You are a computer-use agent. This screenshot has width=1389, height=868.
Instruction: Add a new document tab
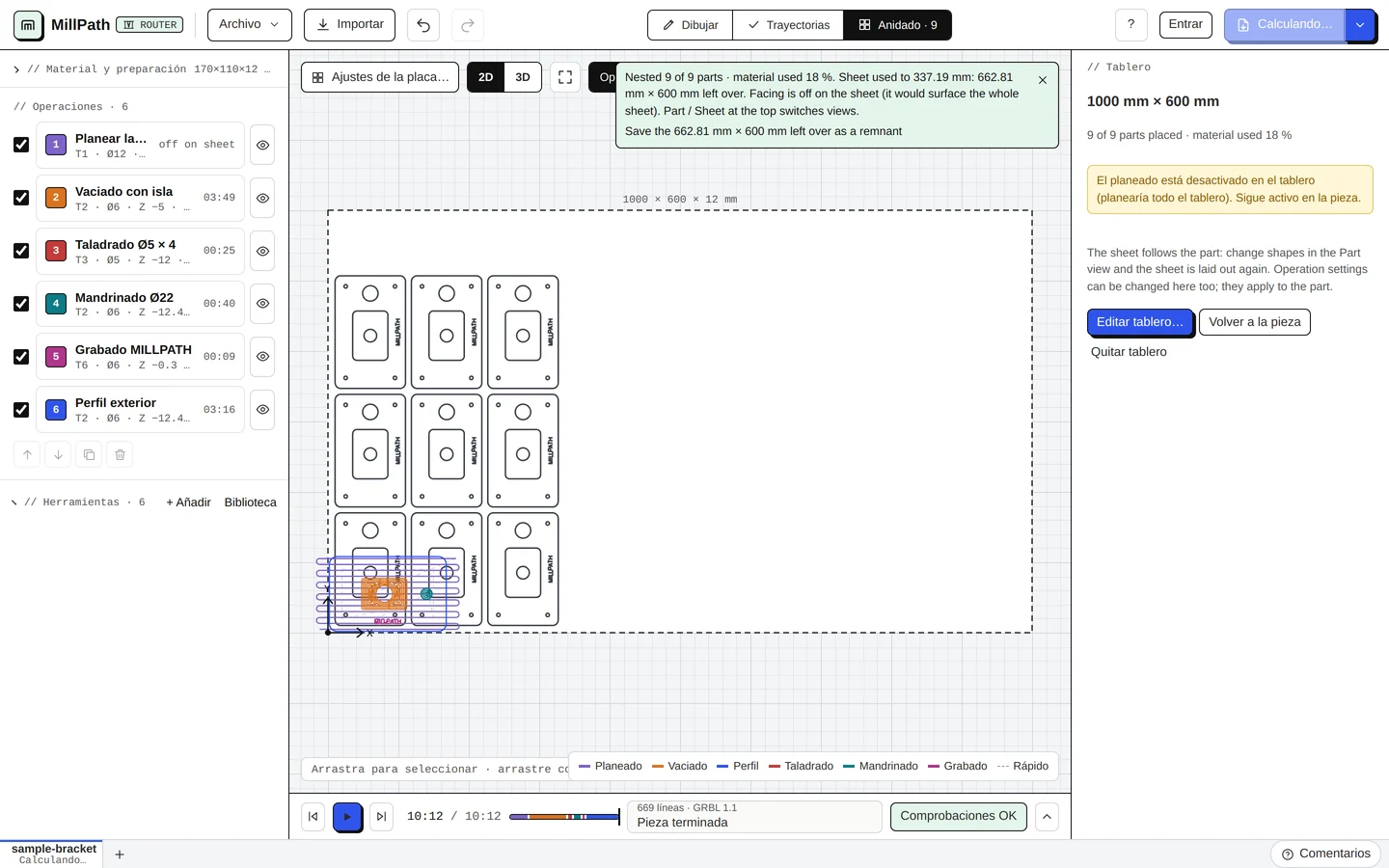tap(120, 854)
